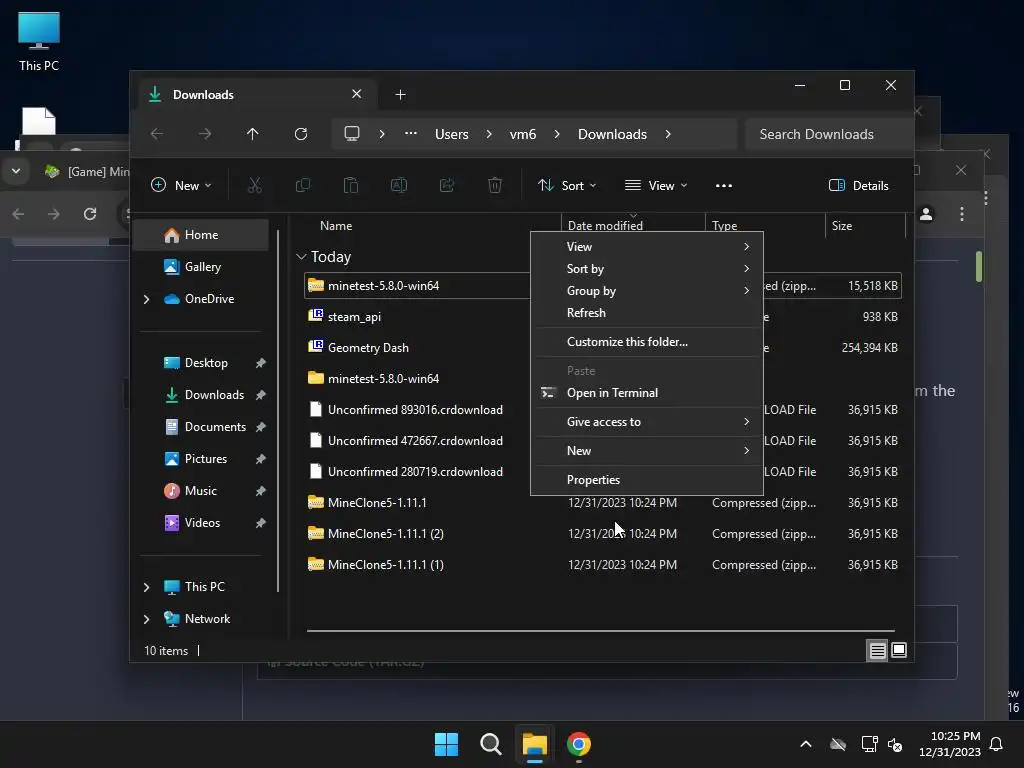Sort by Name column header
Image resolution: width=1024 pixels, height=768 pixels.
pos(336,226)
